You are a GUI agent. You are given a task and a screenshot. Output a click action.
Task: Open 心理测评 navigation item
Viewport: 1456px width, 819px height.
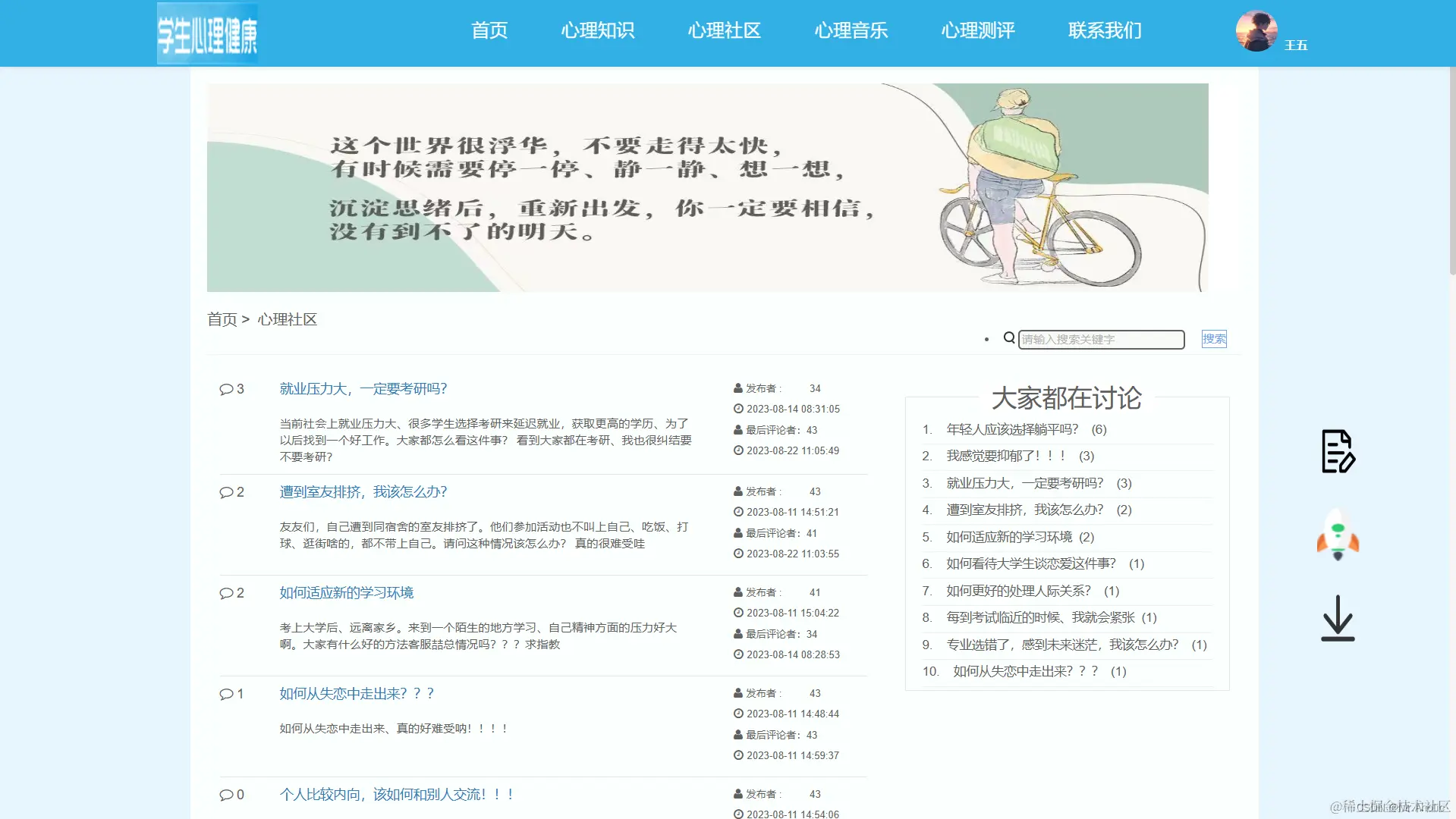(978, 30)
